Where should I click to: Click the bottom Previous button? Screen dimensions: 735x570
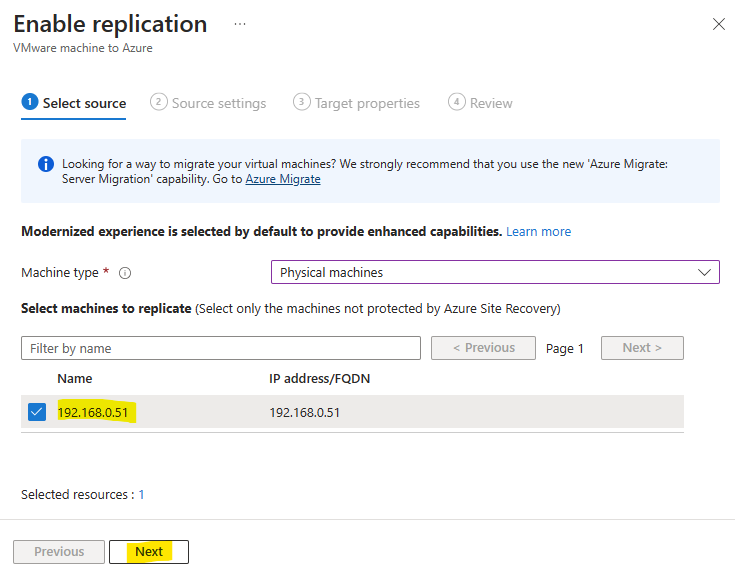[59, 552]
